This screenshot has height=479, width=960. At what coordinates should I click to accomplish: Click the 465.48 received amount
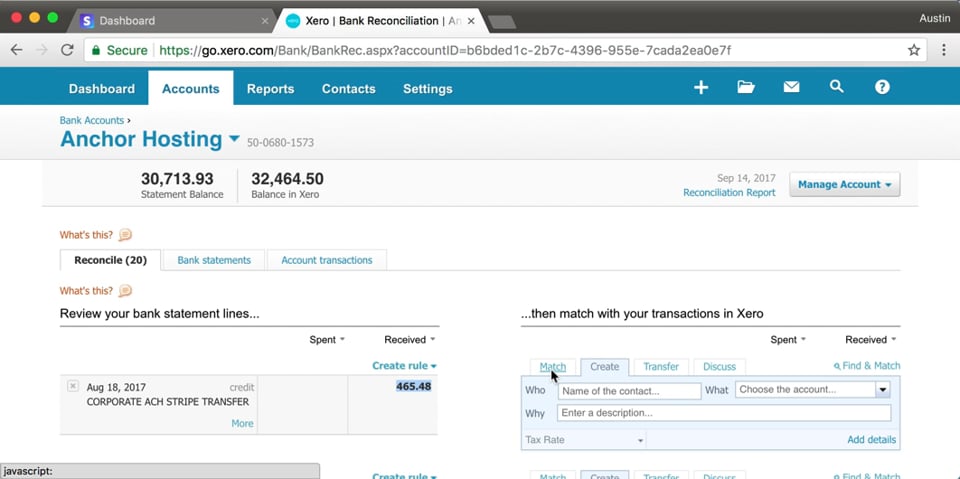(x=413, y=386)
